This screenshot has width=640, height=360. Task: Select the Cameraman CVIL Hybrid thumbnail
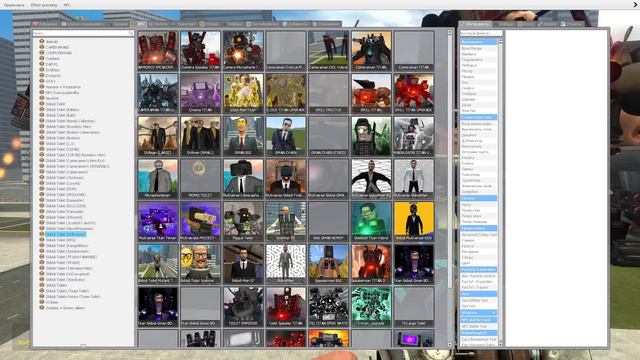pyautogui.click(x=329, y=51)
